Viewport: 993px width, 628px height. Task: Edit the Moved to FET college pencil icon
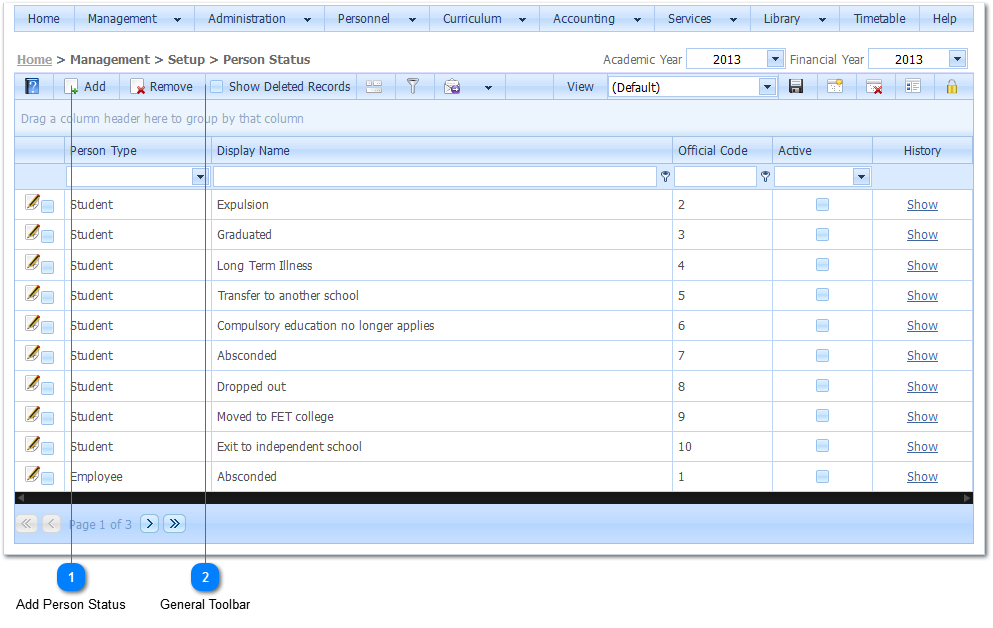[32, 414]
